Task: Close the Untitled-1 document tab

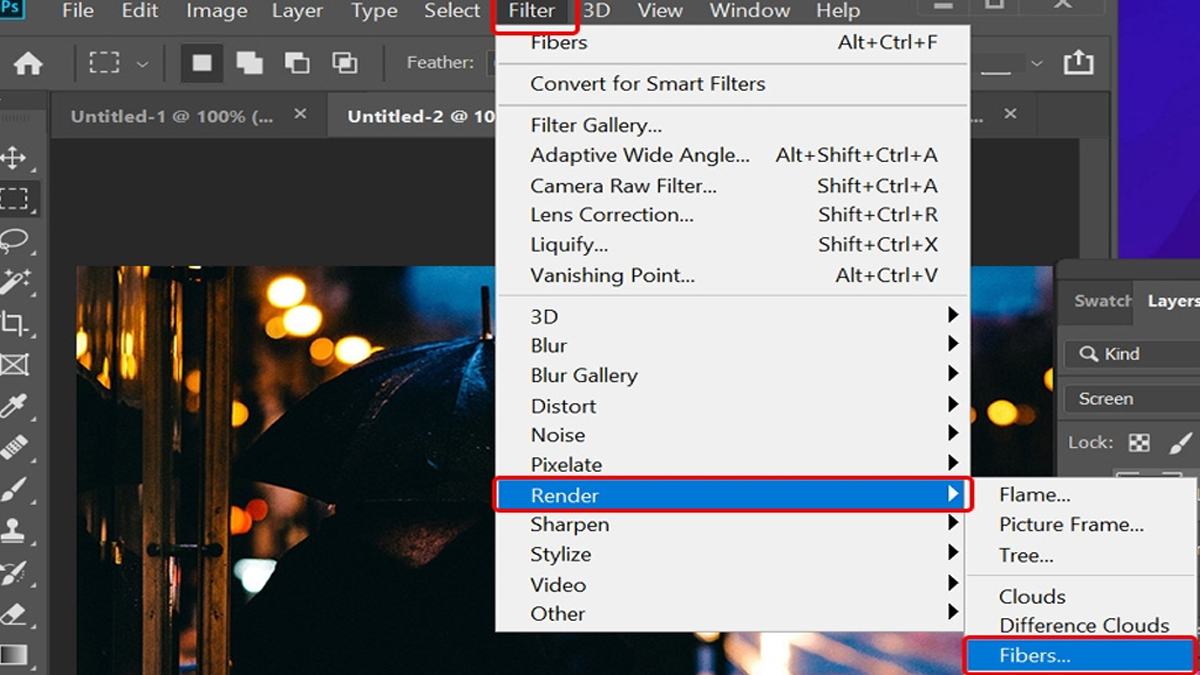Action: coord(300,115)
